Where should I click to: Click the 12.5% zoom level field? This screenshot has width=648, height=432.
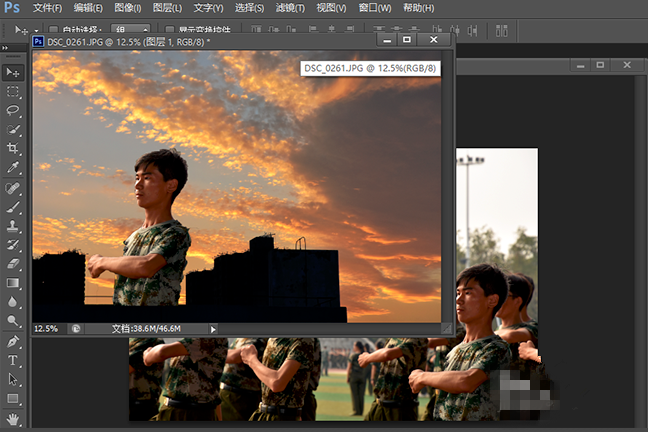pos(47,328)
